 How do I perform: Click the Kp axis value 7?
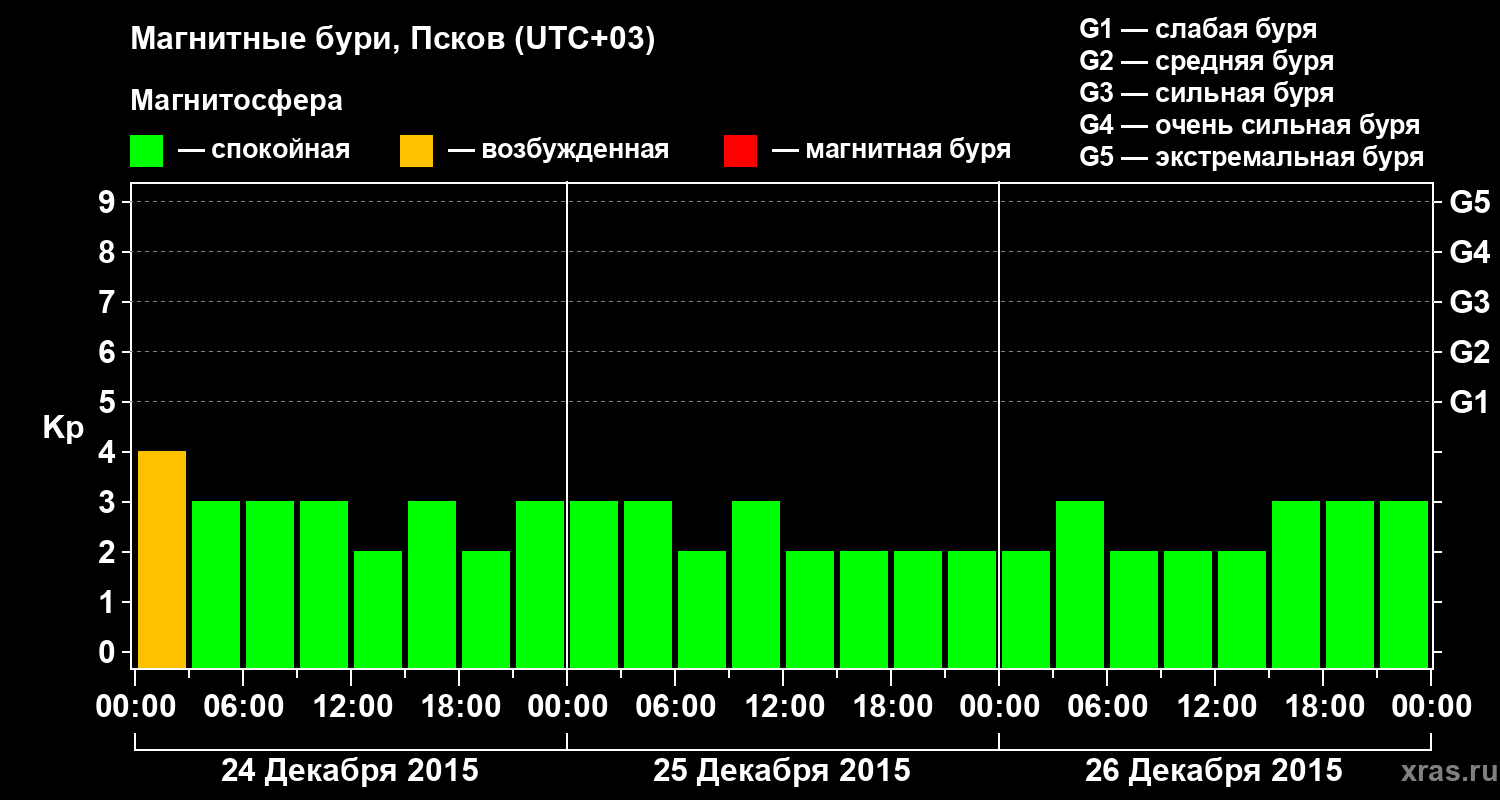(109, 302)
